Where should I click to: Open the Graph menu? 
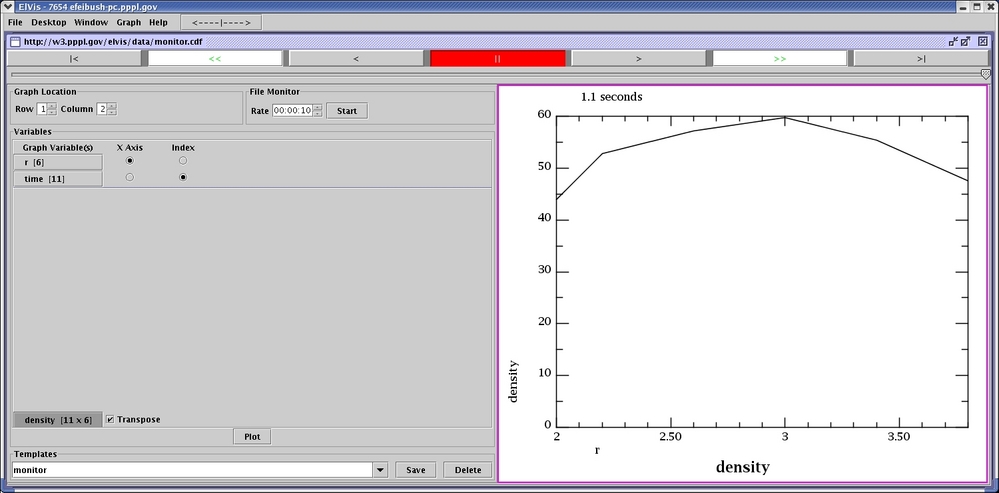129,22
